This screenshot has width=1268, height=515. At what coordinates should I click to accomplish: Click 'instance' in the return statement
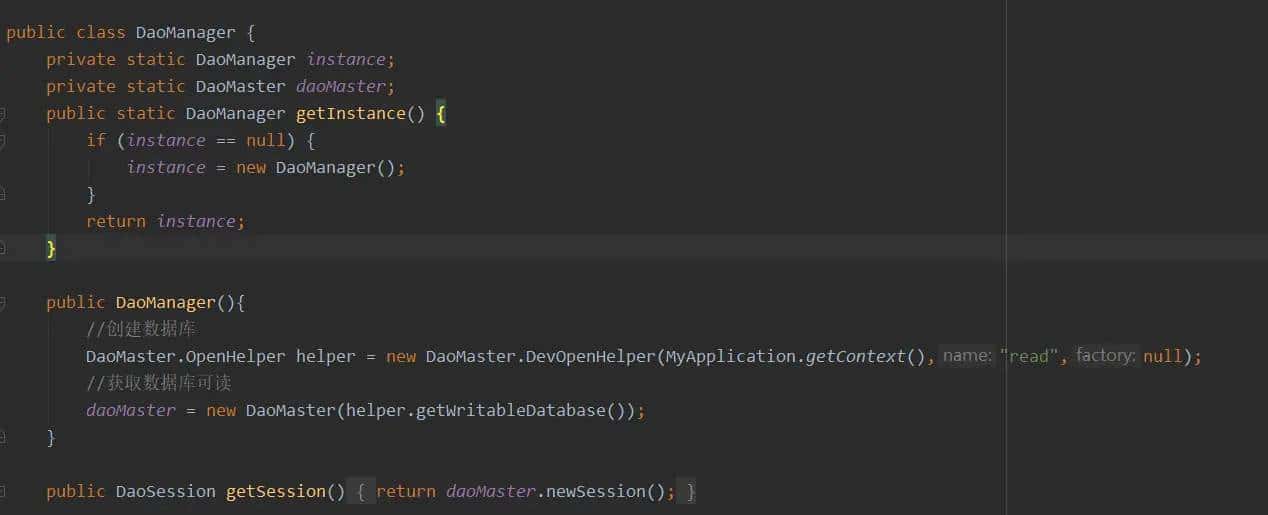click(196, 221)
